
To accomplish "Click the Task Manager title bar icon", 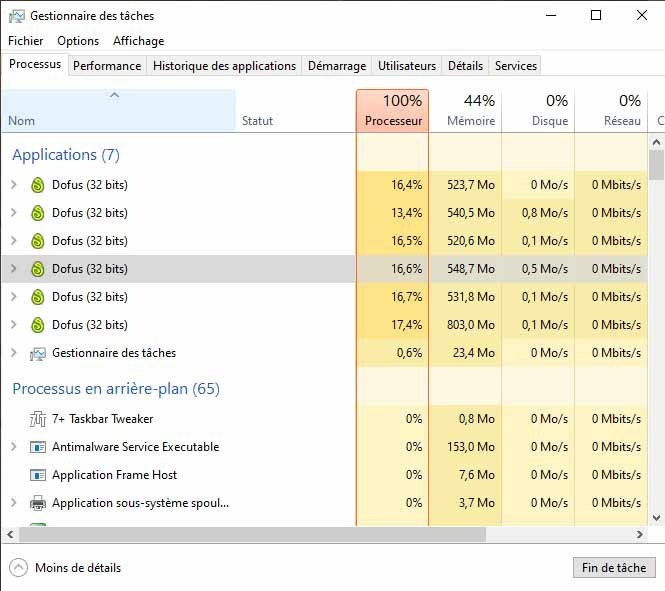I will coord(17,16).
